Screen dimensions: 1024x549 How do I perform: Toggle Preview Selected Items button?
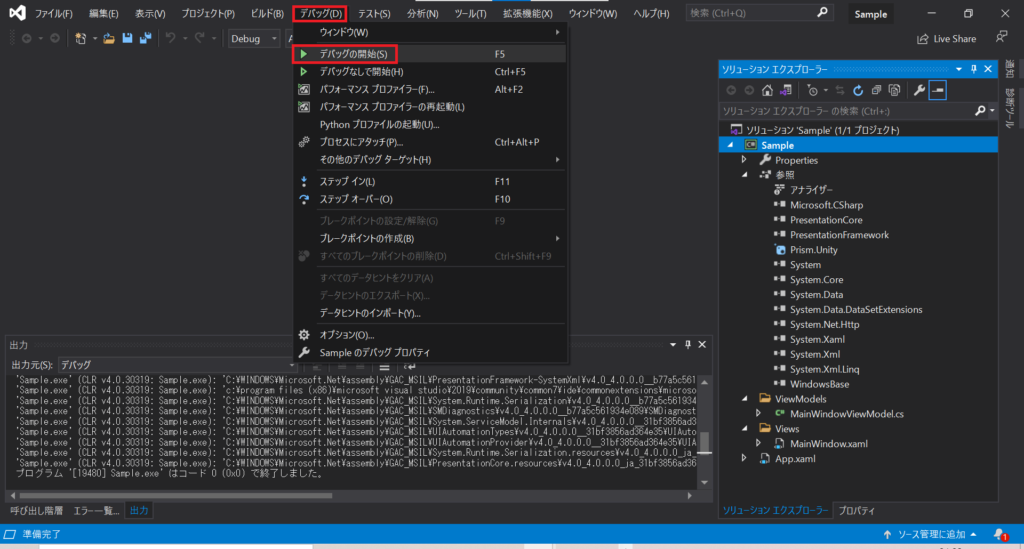click(x=938, y=90)
